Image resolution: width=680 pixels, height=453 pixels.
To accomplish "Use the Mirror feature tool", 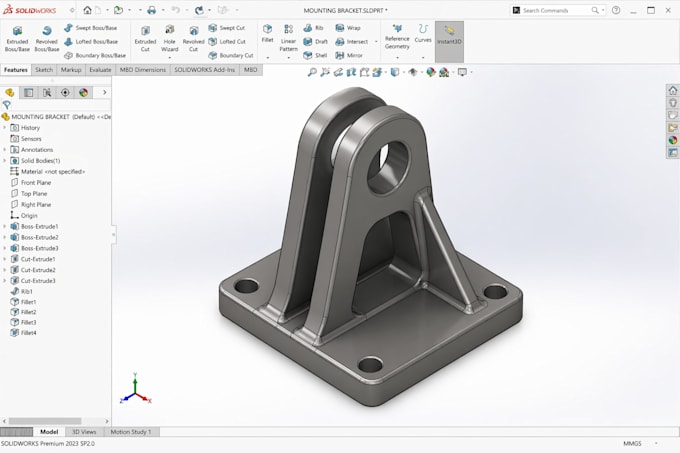I will [x=349, y=55].
